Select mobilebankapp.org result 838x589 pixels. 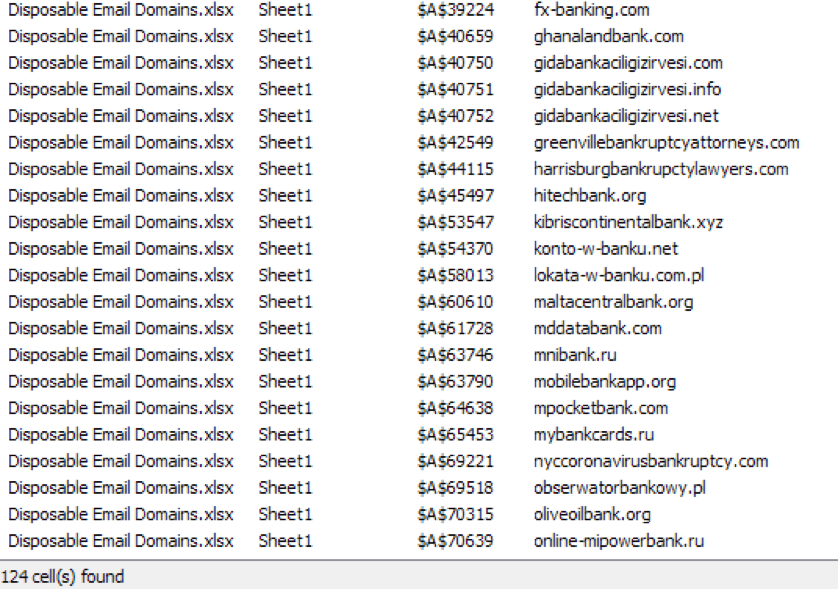tap(419, 382)
